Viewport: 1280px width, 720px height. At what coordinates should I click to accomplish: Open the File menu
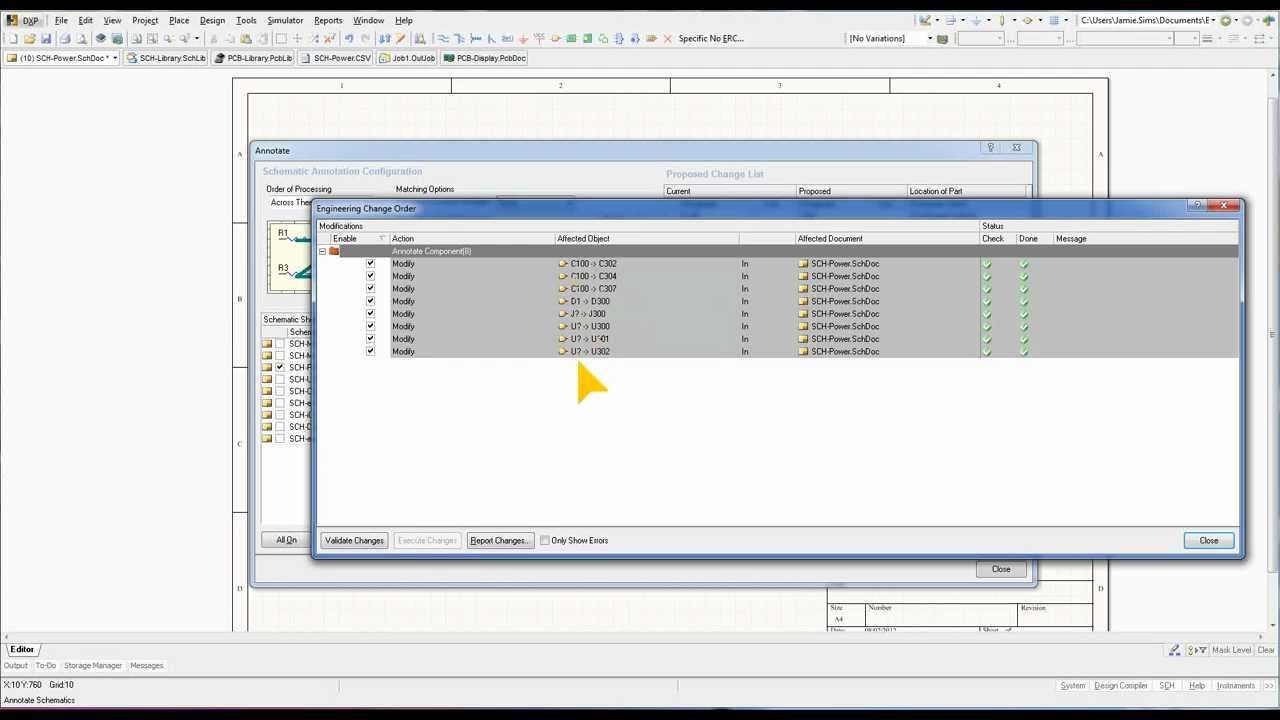[61, 20]
